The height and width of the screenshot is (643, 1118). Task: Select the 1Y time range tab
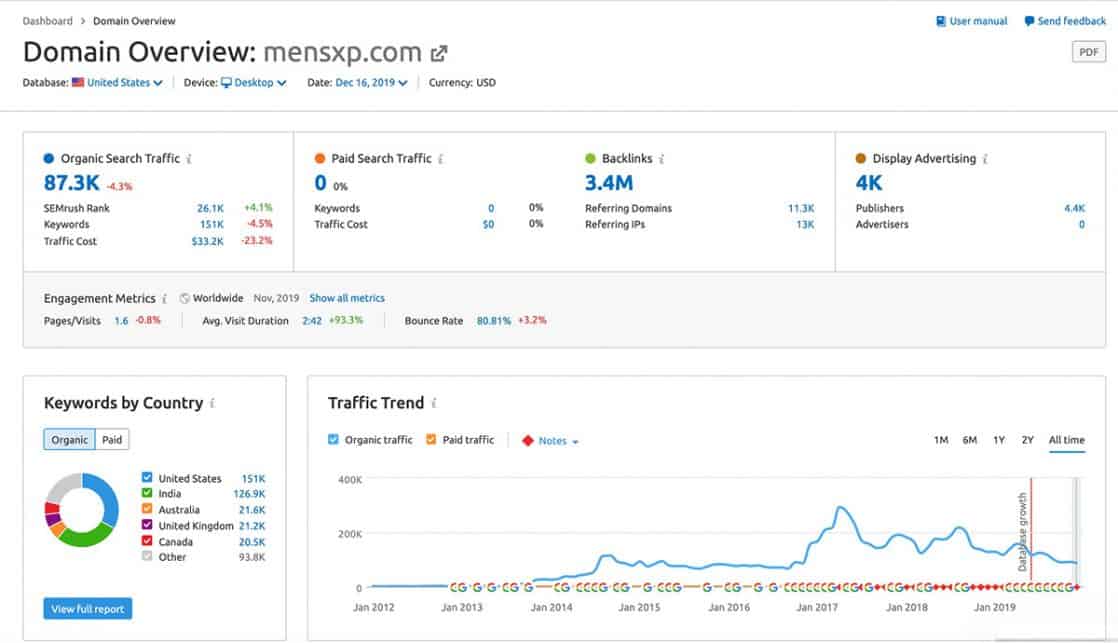click(x=999, y=440)
